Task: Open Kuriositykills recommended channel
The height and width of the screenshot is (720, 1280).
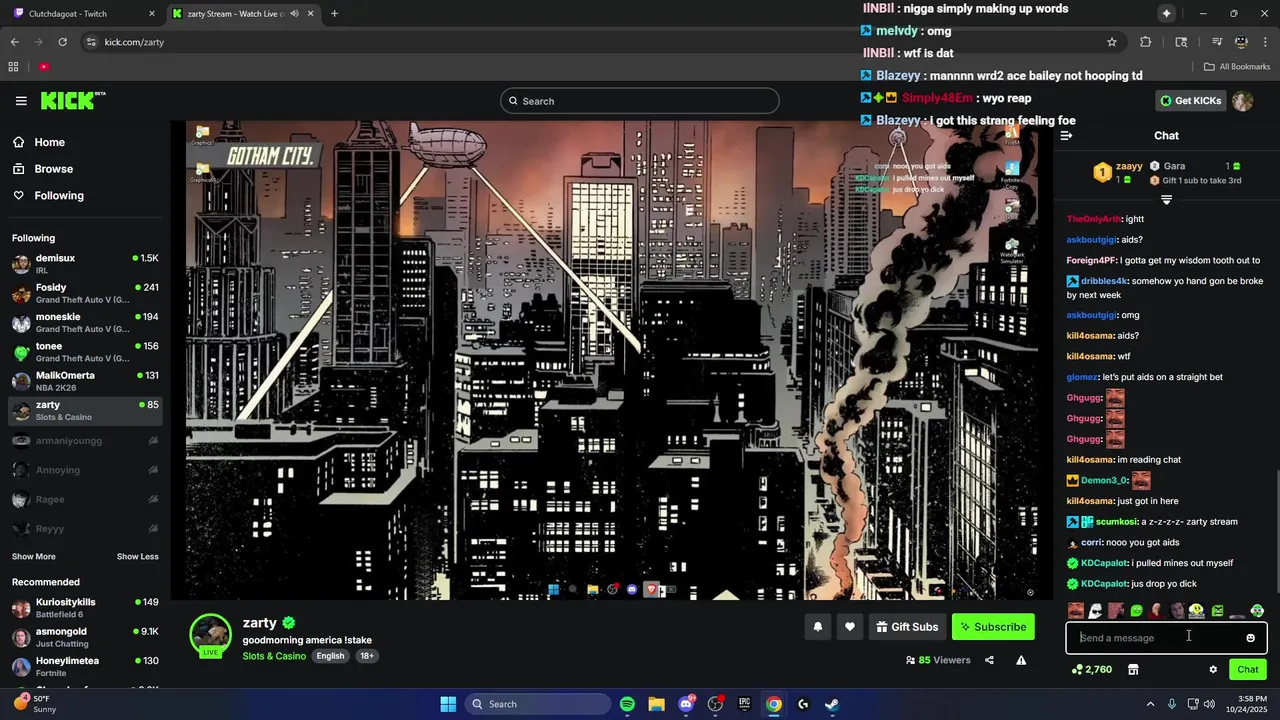Action: tap(85, 608)
